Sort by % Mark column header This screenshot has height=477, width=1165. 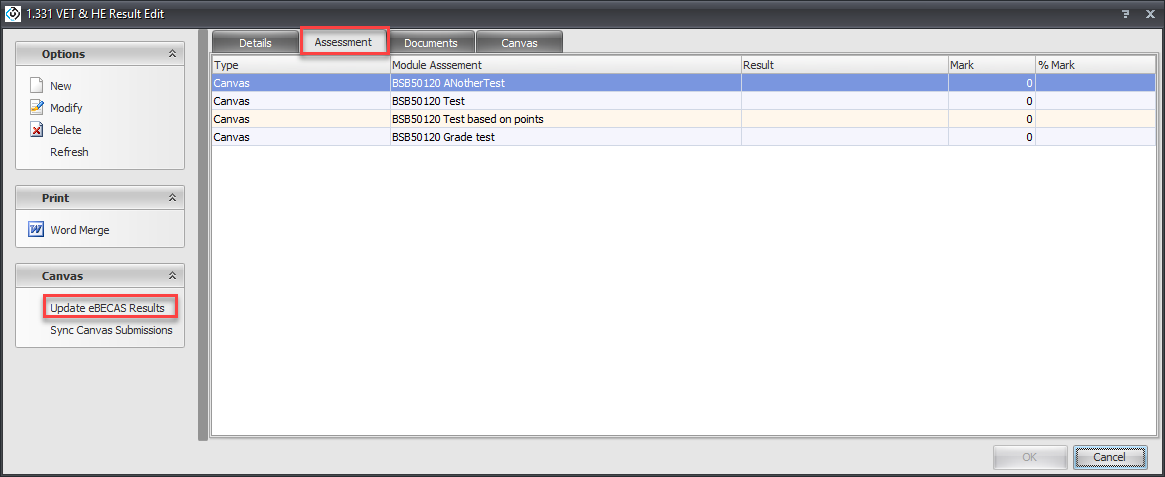pos(1095,65)
